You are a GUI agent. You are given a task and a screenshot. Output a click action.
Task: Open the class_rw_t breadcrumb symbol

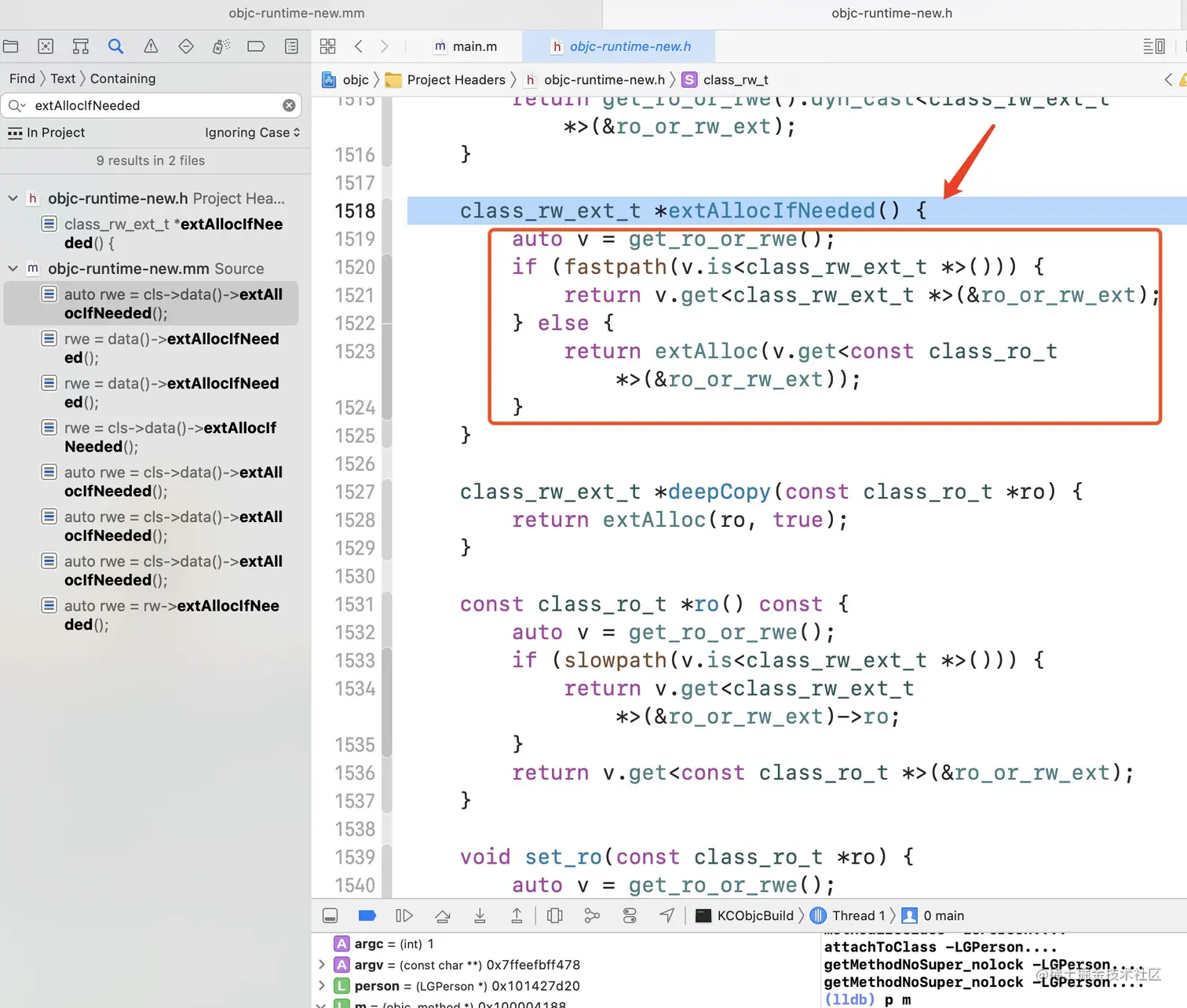725,80
